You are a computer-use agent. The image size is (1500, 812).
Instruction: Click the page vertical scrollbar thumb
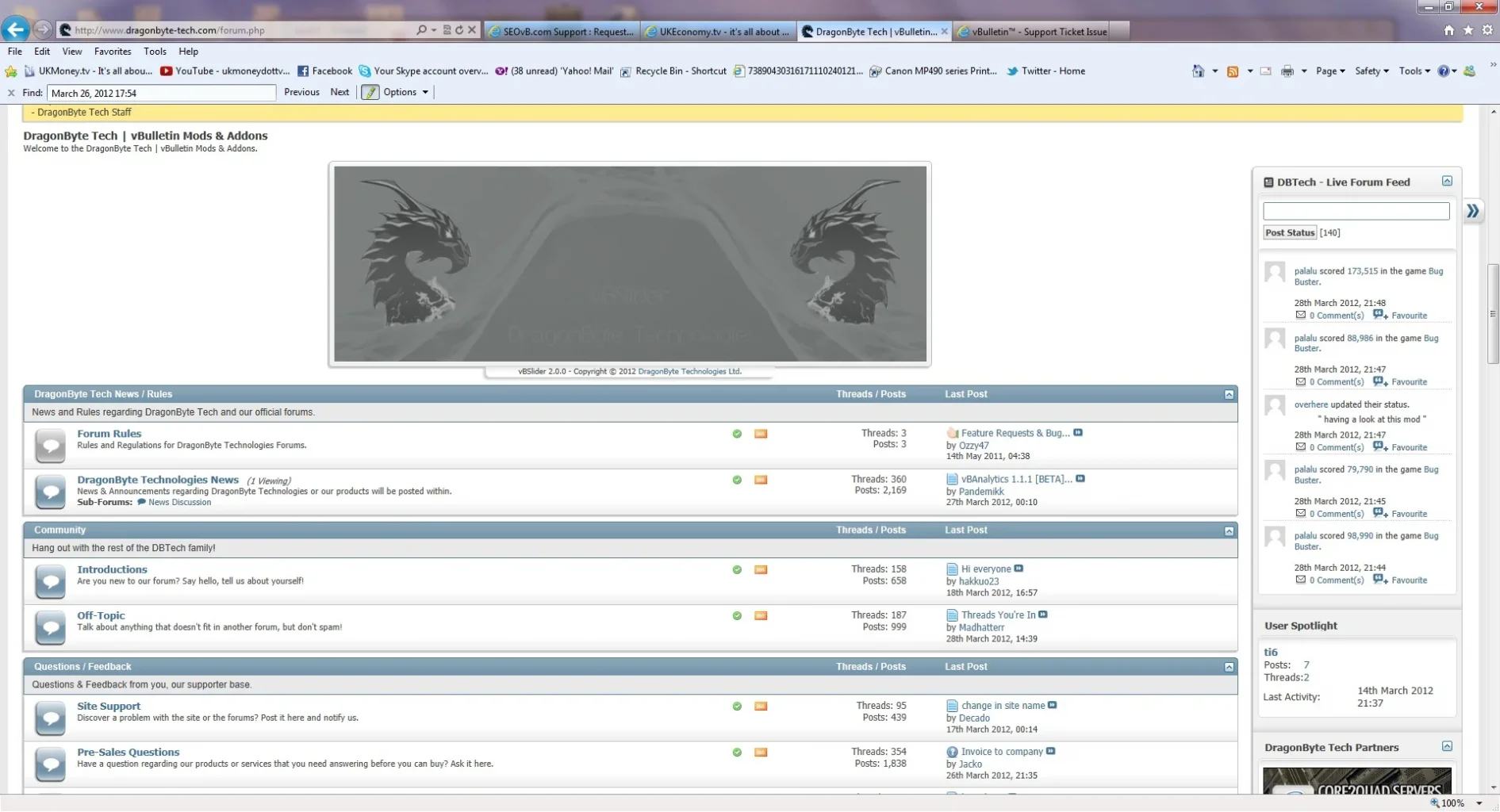[1493, 313]
